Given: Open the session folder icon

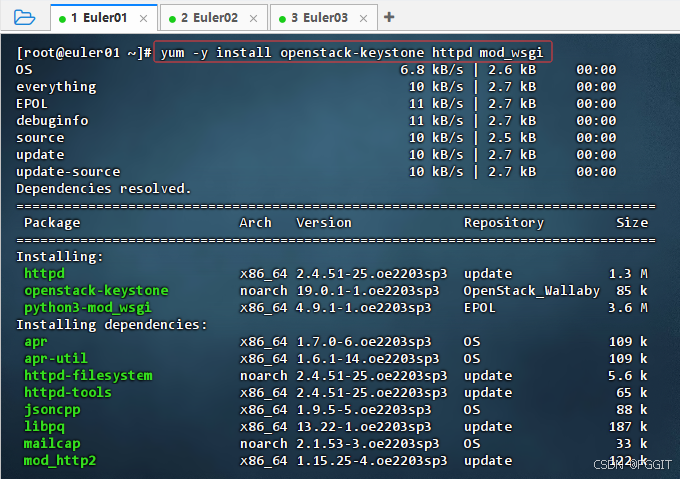Looking at the screenshot, I should (x=24, y=18).
